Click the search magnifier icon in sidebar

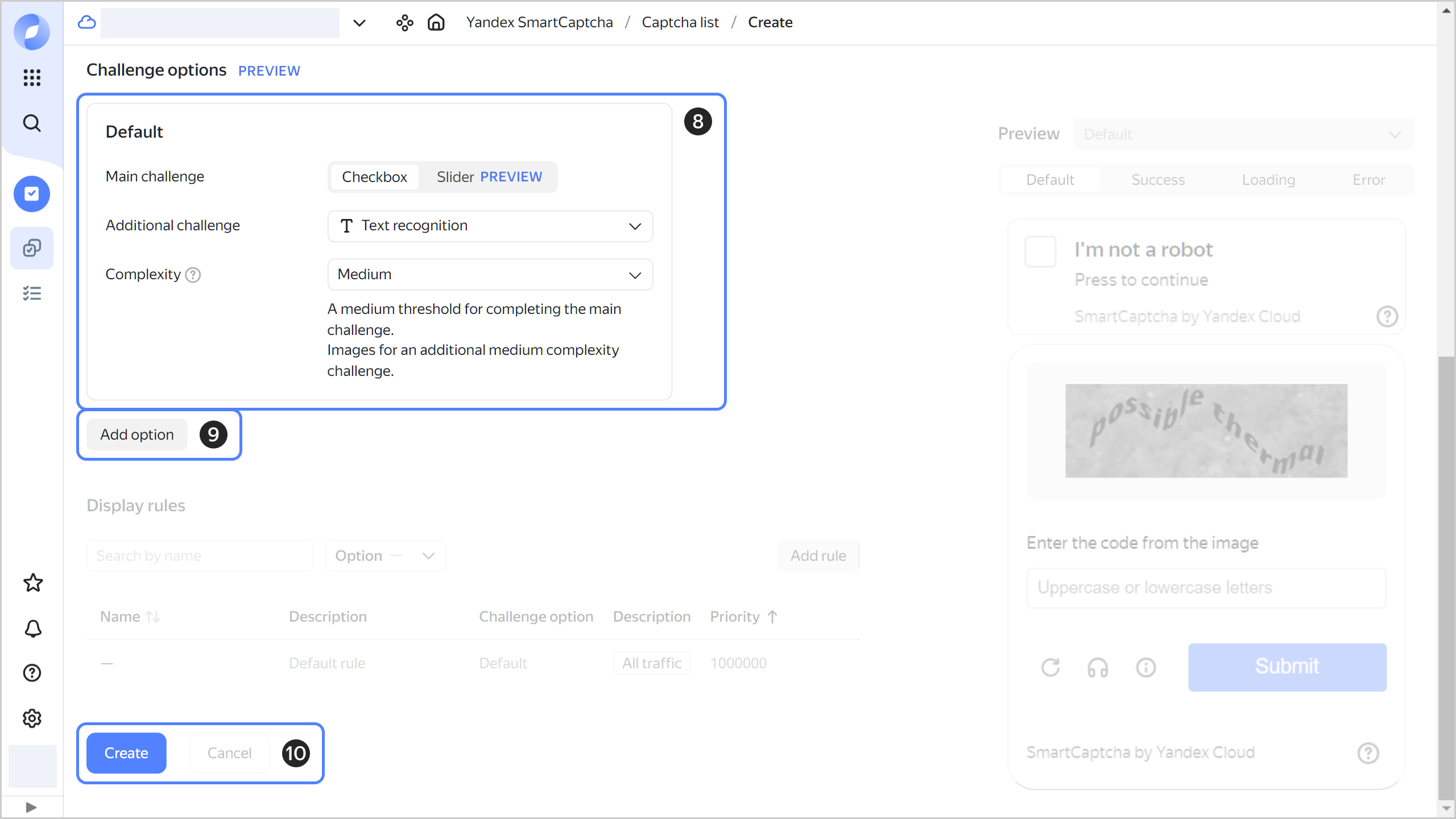coord(32,123)
